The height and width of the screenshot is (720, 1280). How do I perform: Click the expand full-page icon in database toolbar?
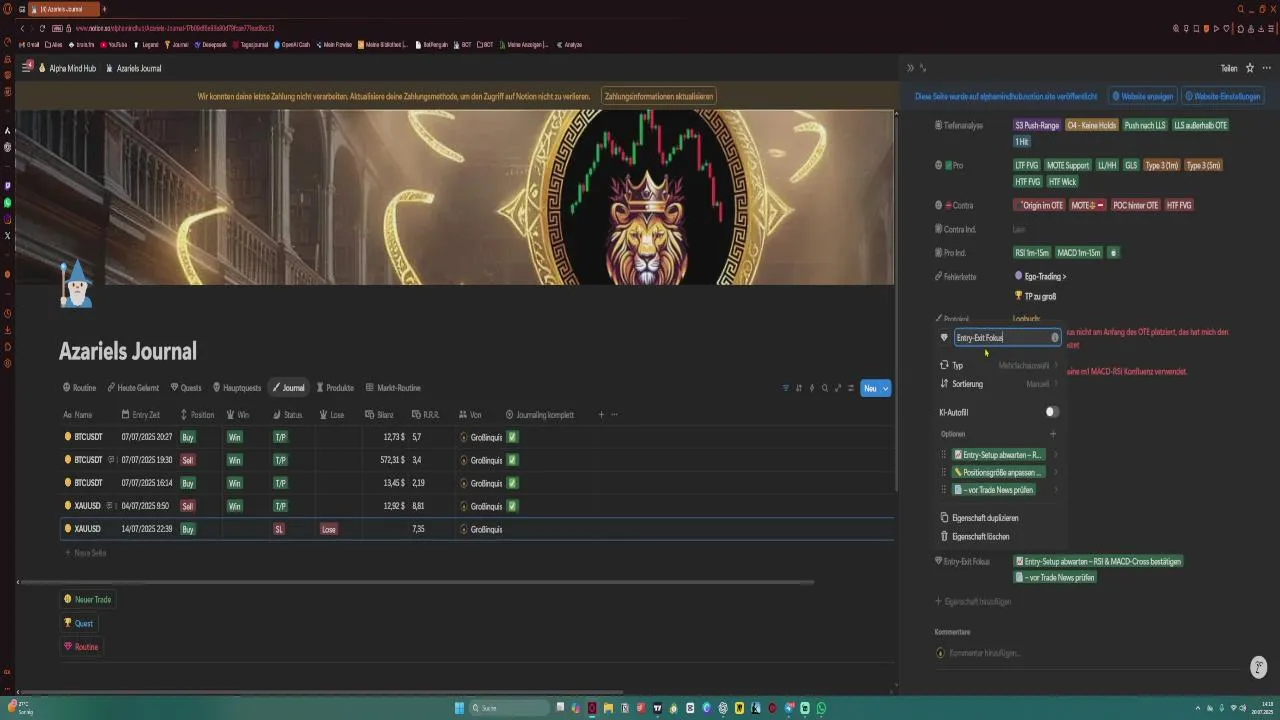pyautogui.click(x=837, y=388)
